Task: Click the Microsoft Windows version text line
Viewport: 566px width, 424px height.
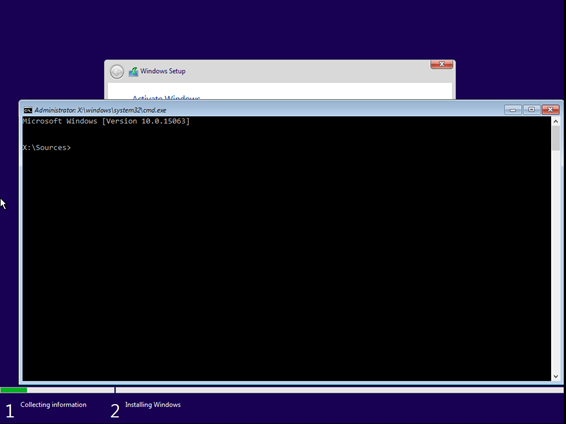Action: [x=106, y=121]
